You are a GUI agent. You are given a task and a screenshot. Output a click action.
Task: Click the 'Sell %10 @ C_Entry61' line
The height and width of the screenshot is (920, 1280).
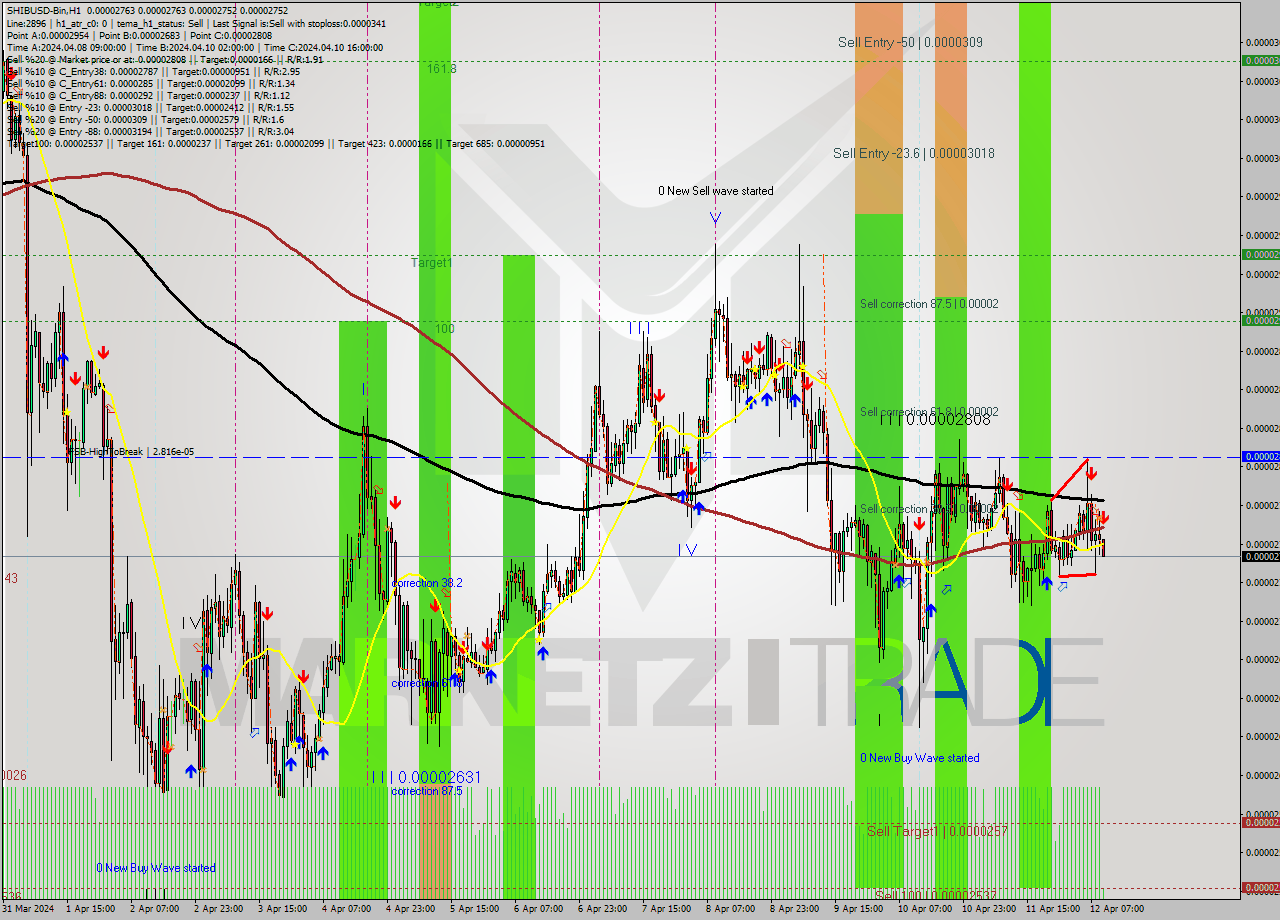[x=150, y=83]
